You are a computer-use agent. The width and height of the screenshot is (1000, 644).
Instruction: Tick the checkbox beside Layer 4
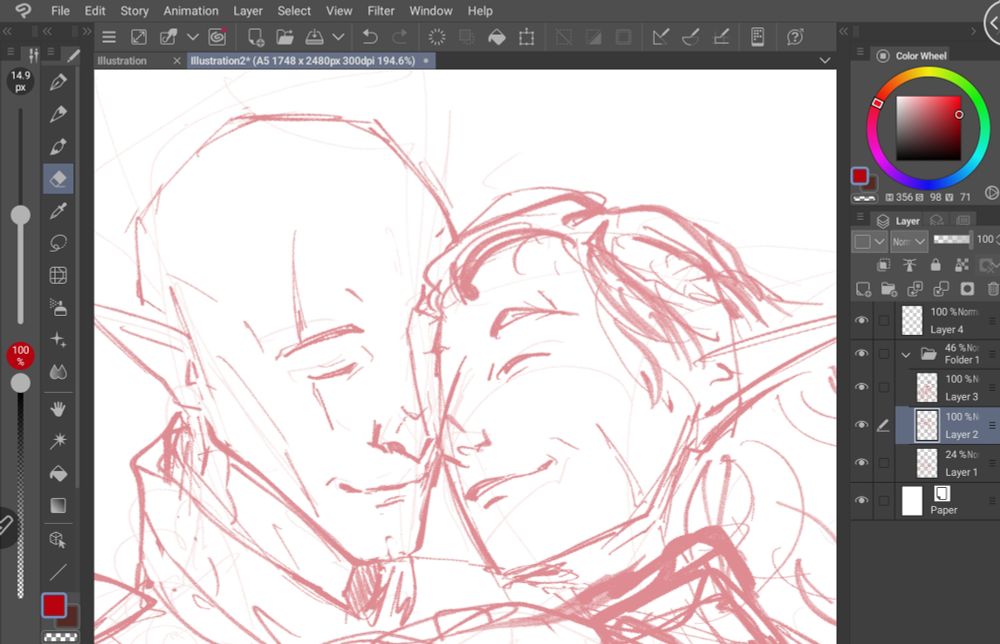coord(884,320)
